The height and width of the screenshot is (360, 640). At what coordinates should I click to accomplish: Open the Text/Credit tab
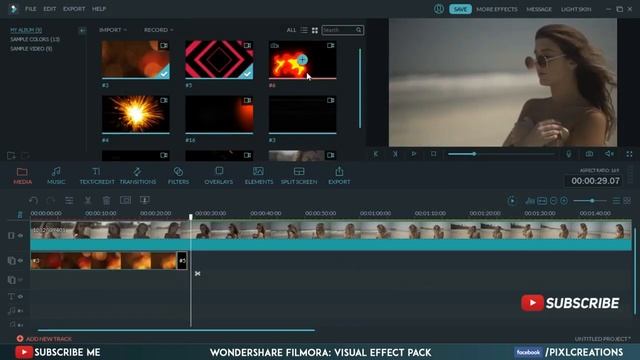click(97, 176)
